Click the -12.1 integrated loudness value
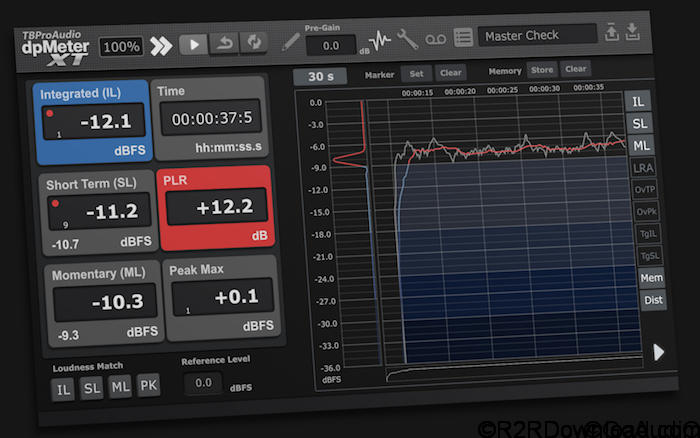The image size is (700, 438). pos(106,121)
